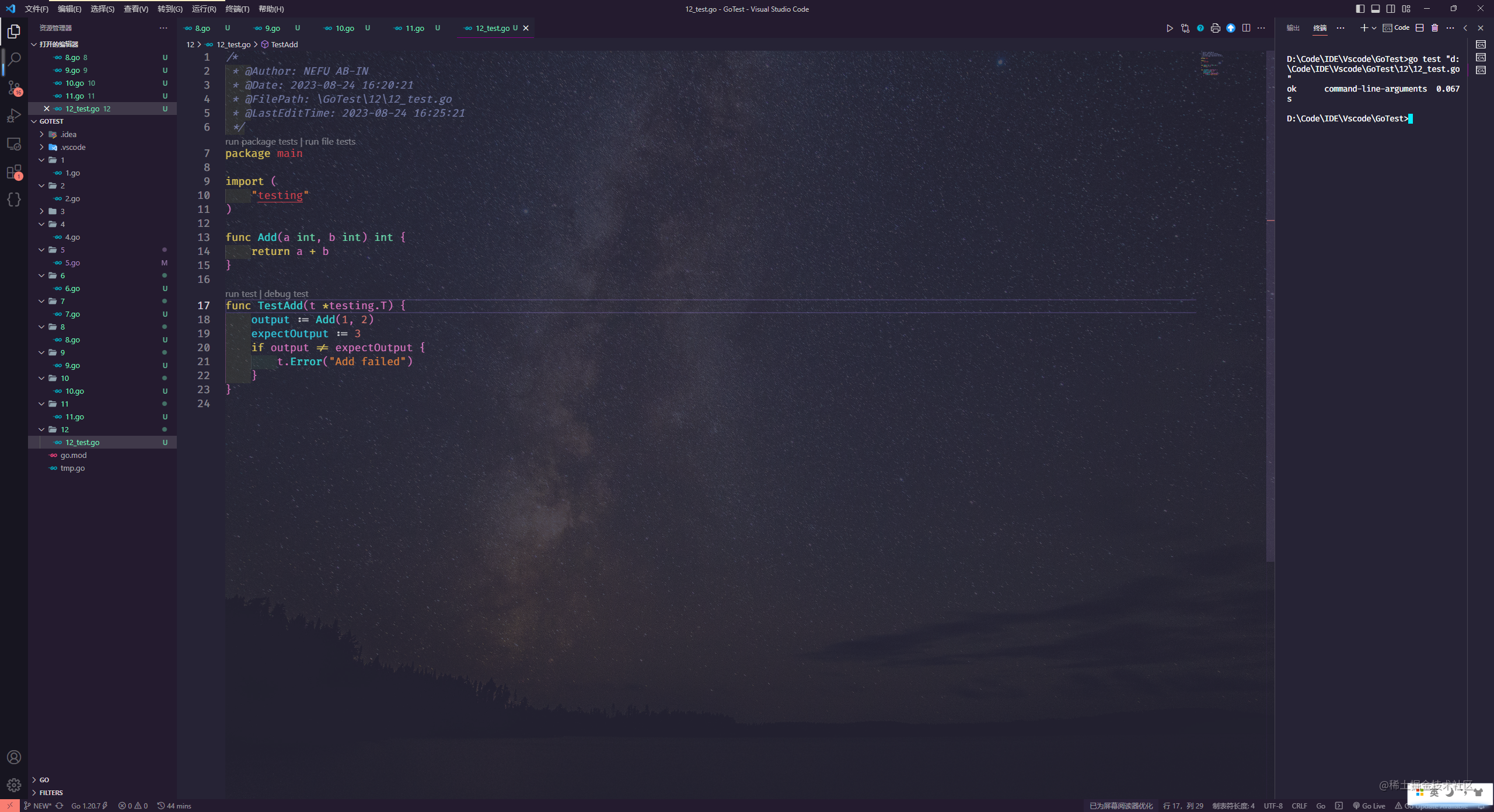1494x812 pixels.
Task: Switch to the 10.go editor tab
Action: (344, 28)
